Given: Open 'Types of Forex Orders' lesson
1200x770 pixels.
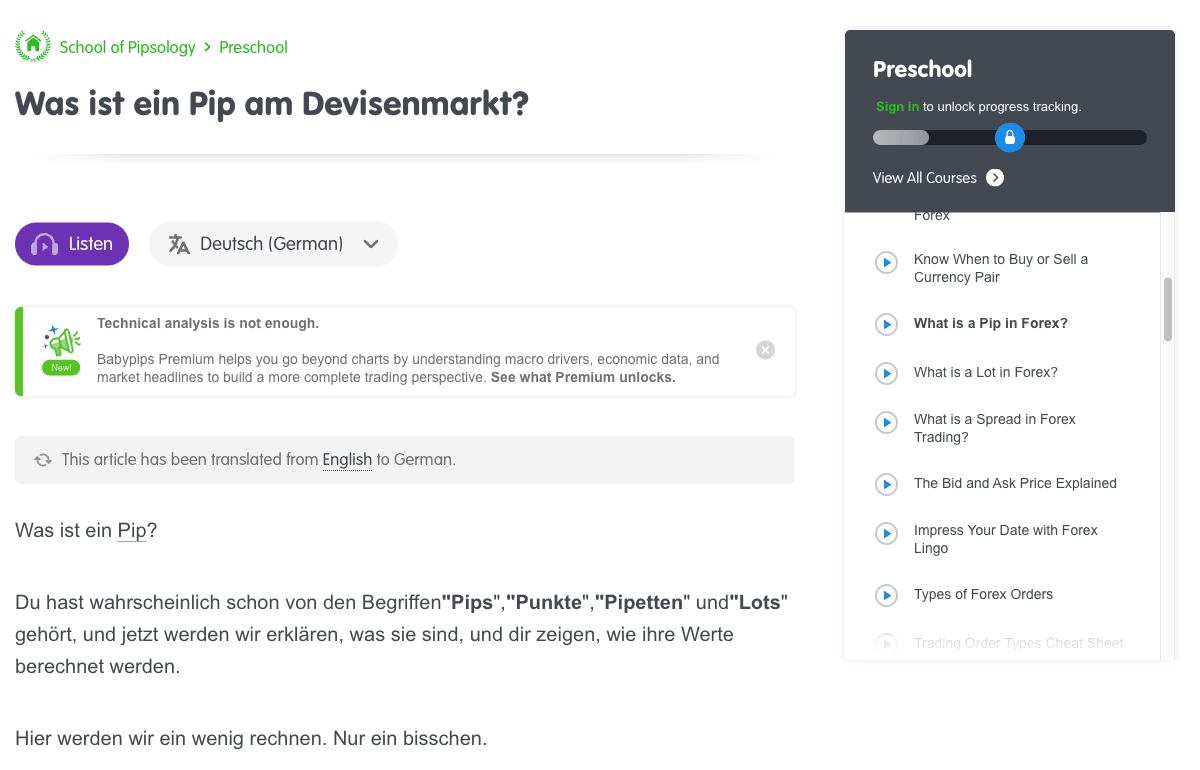Looking at the screenshot, I should click(x=983, y=594).
